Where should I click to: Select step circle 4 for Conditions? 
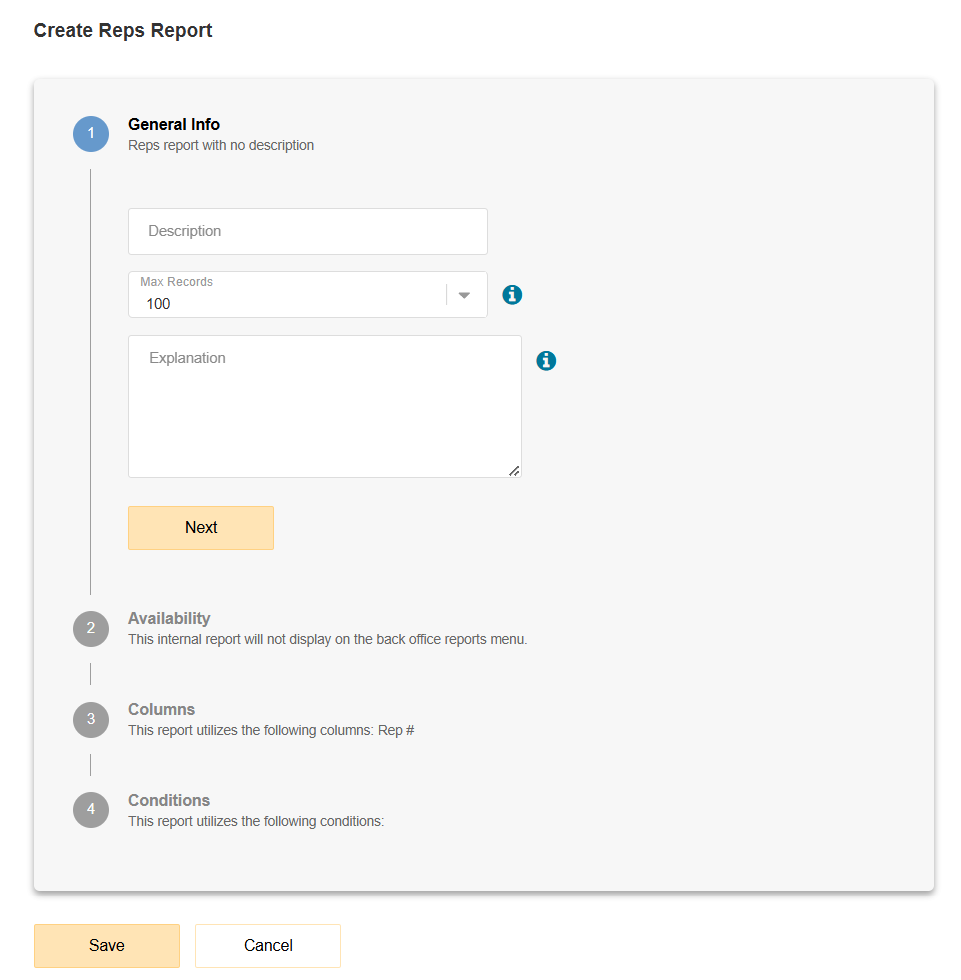tap(90, 810)
